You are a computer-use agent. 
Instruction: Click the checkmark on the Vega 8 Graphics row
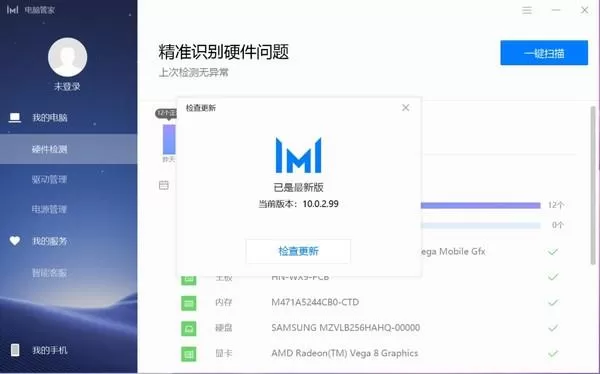(553, 353)
